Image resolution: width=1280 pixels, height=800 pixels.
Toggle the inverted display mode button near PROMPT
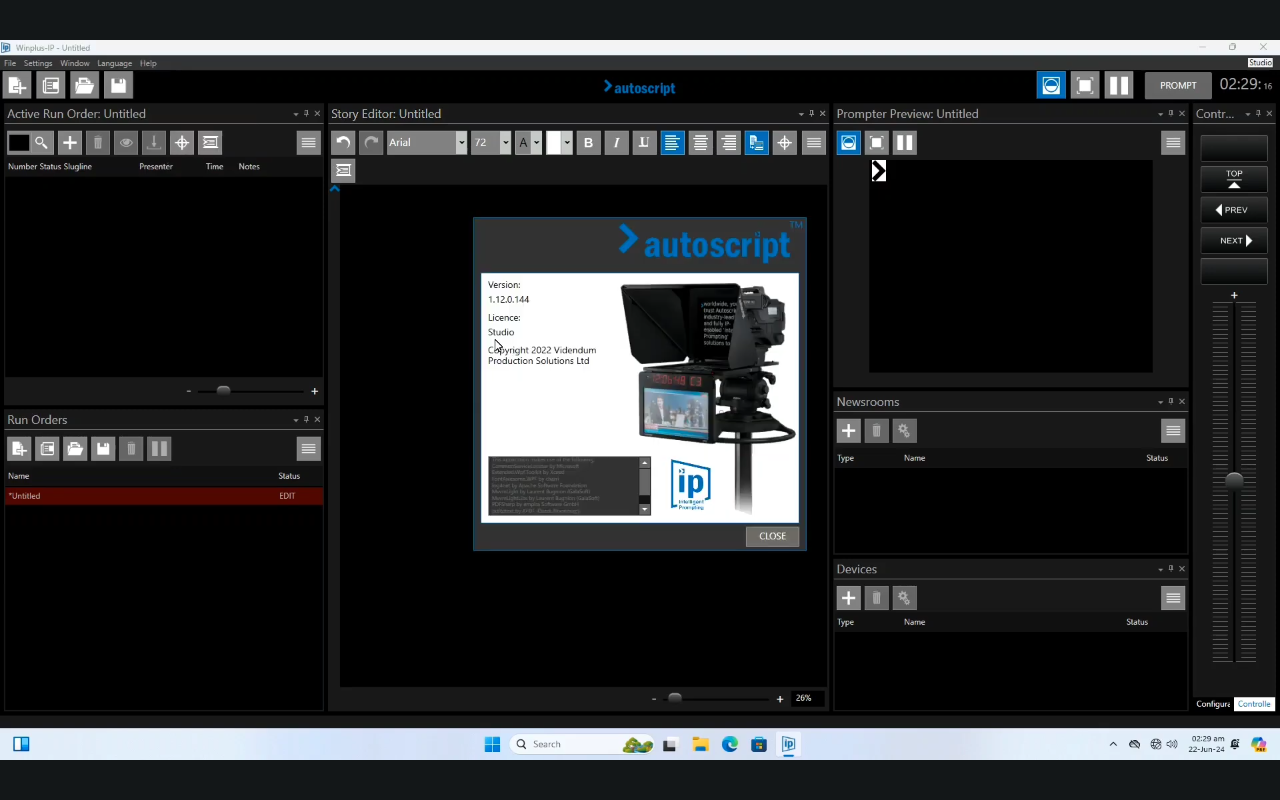pyautogui.click(x=1051, y=85)
